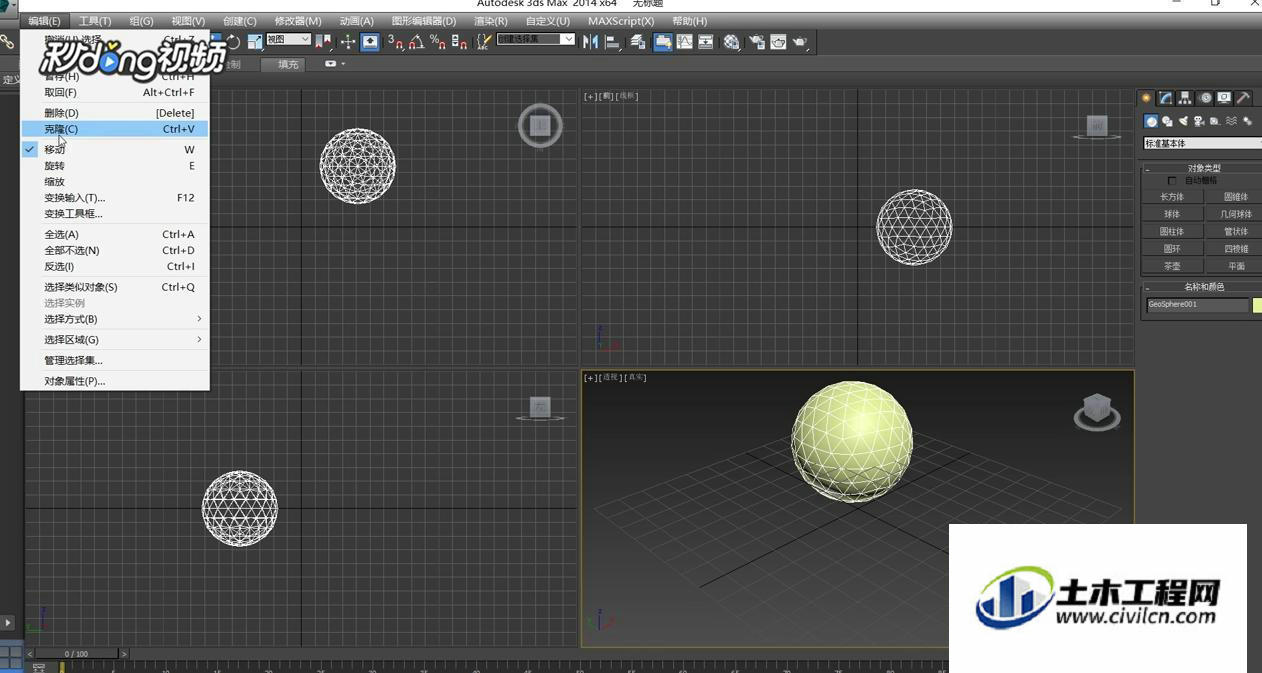Choose Rotate (旋转) from the Edit menu
Image resolution: width=1262 pixels, height=673 pixels.
[x=115, y=166]
